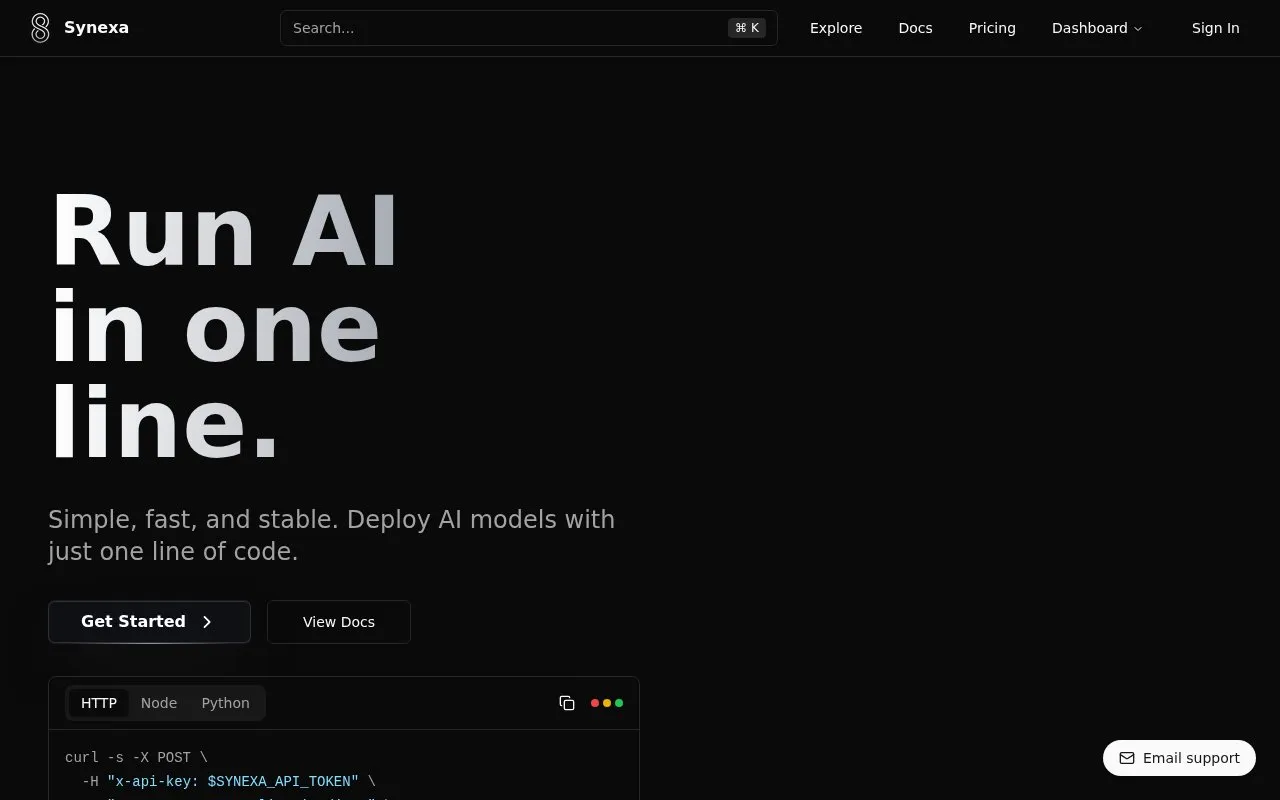
Task: Click the ⌘ K shortcut badge
Action: [x=747, y=28]
